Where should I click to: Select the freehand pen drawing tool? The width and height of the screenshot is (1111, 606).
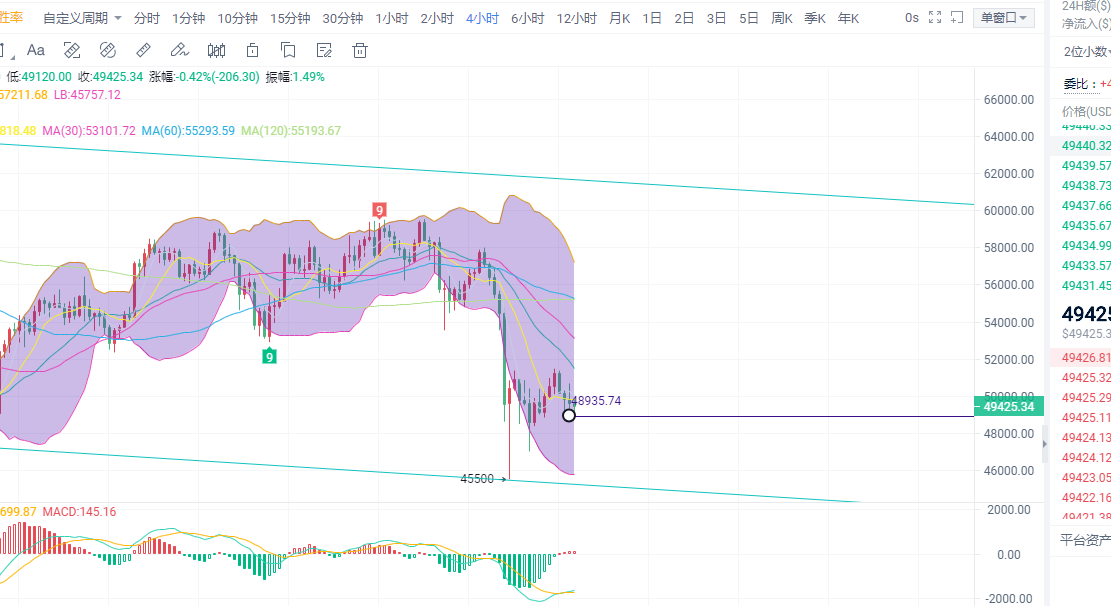point(179,50)
